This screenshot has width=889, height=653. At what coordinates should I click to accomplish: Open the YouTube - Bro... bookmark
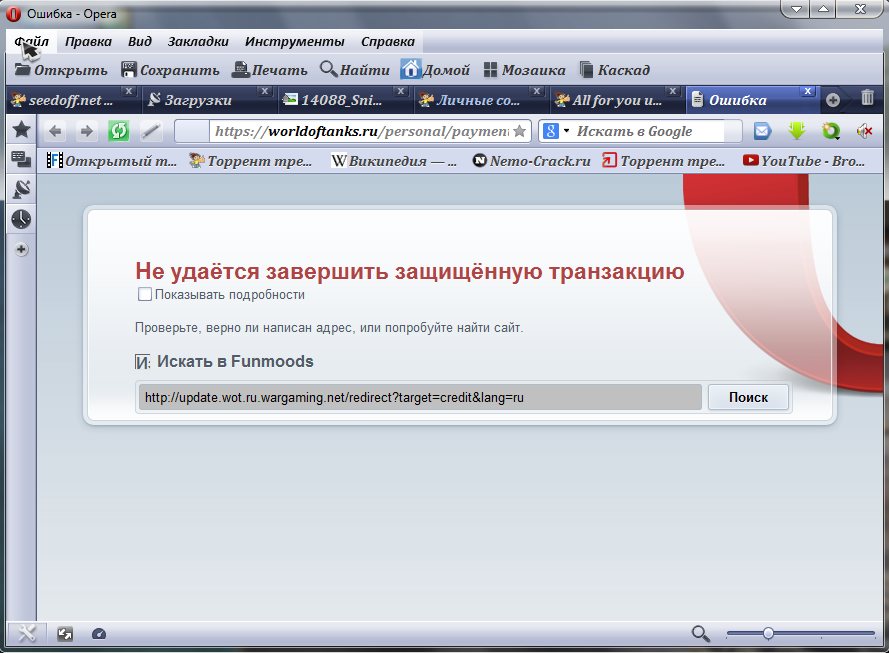(804, 161)
